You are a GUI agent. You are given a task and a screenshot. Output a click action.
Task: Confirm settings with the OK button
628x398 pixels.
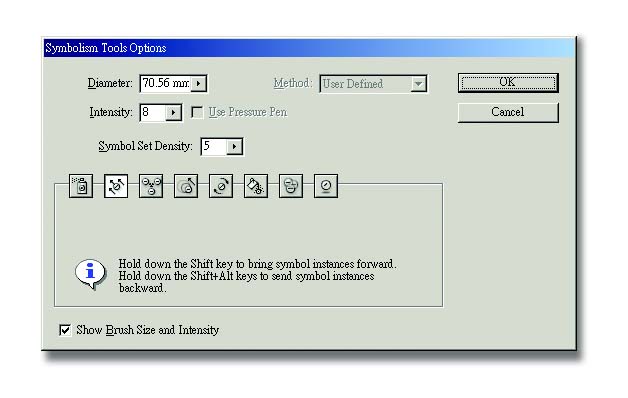click(x=508, y=82)
